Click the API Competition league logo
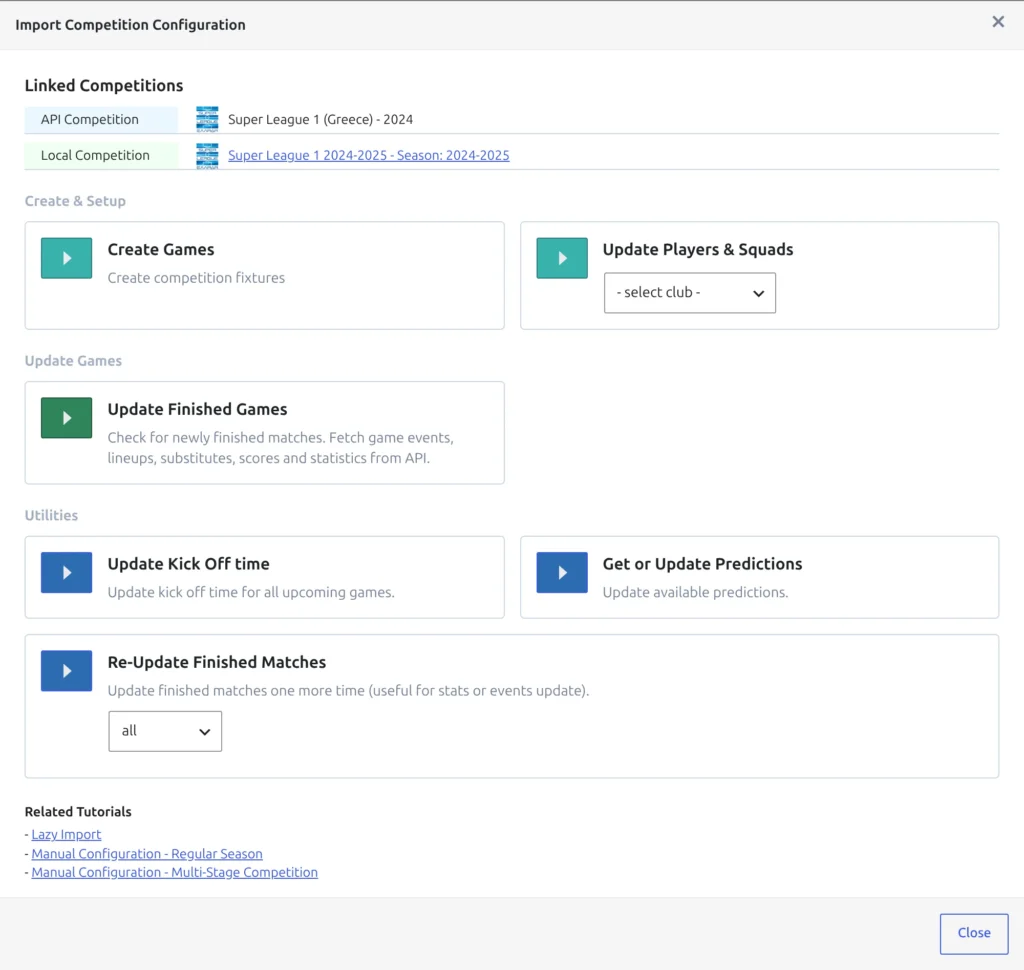 tap(207, 120)
